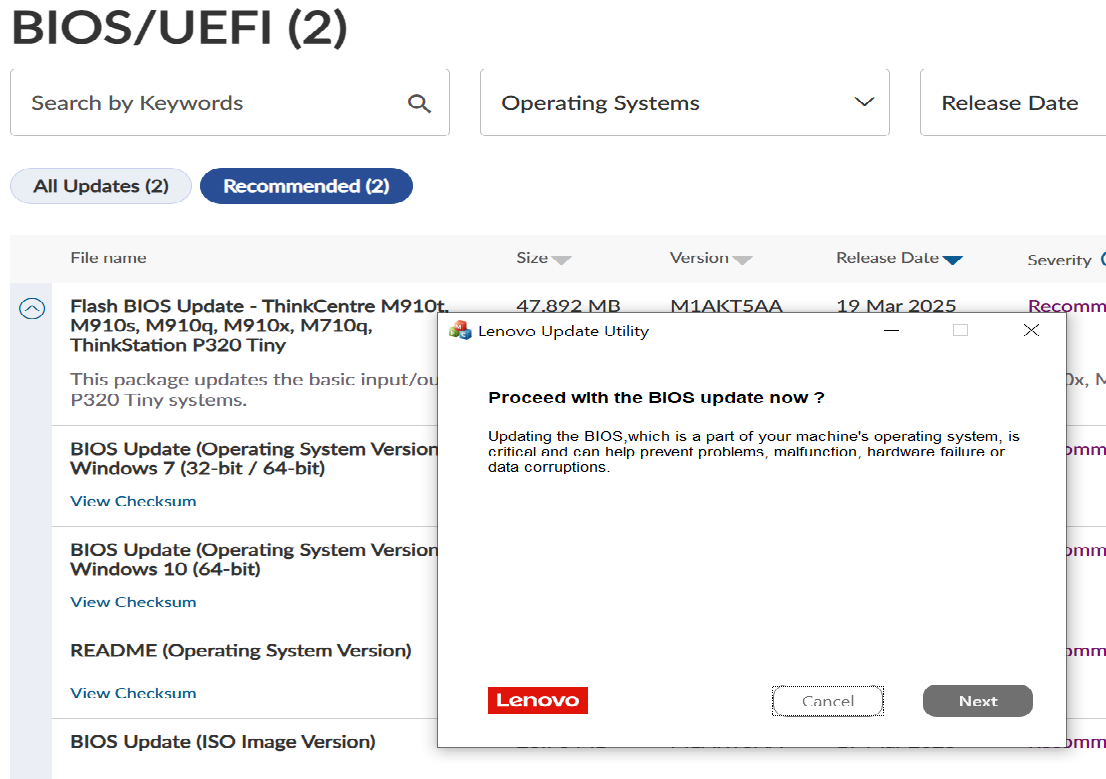Click the Lenovo Update Utility app icon

[x=461, y=331]
